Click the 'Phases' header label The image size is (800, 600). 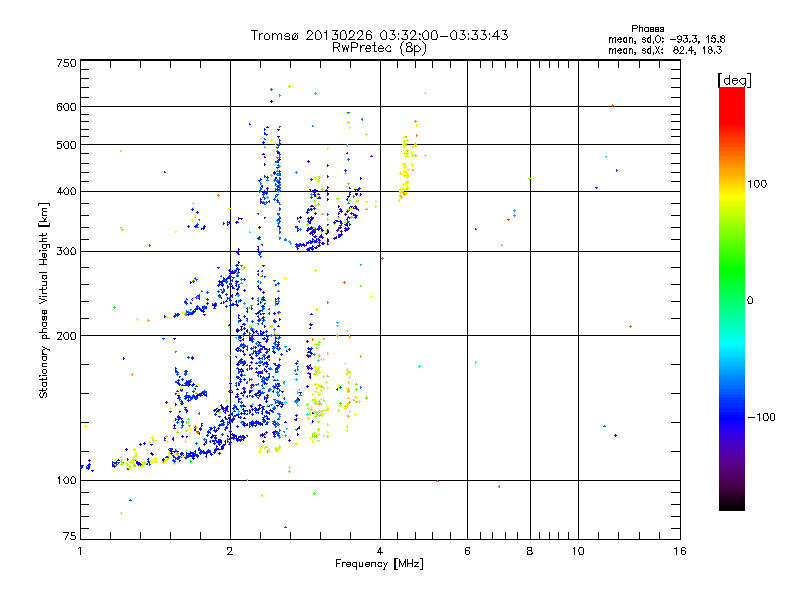pos(647,29)
